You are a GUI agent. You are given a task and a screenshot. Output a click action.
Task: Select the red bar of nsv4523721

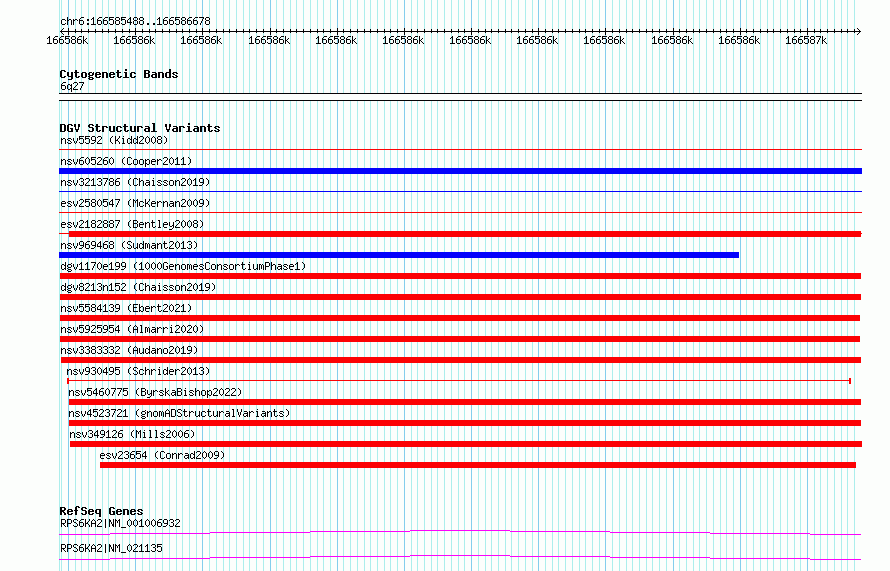pos(465,423)
